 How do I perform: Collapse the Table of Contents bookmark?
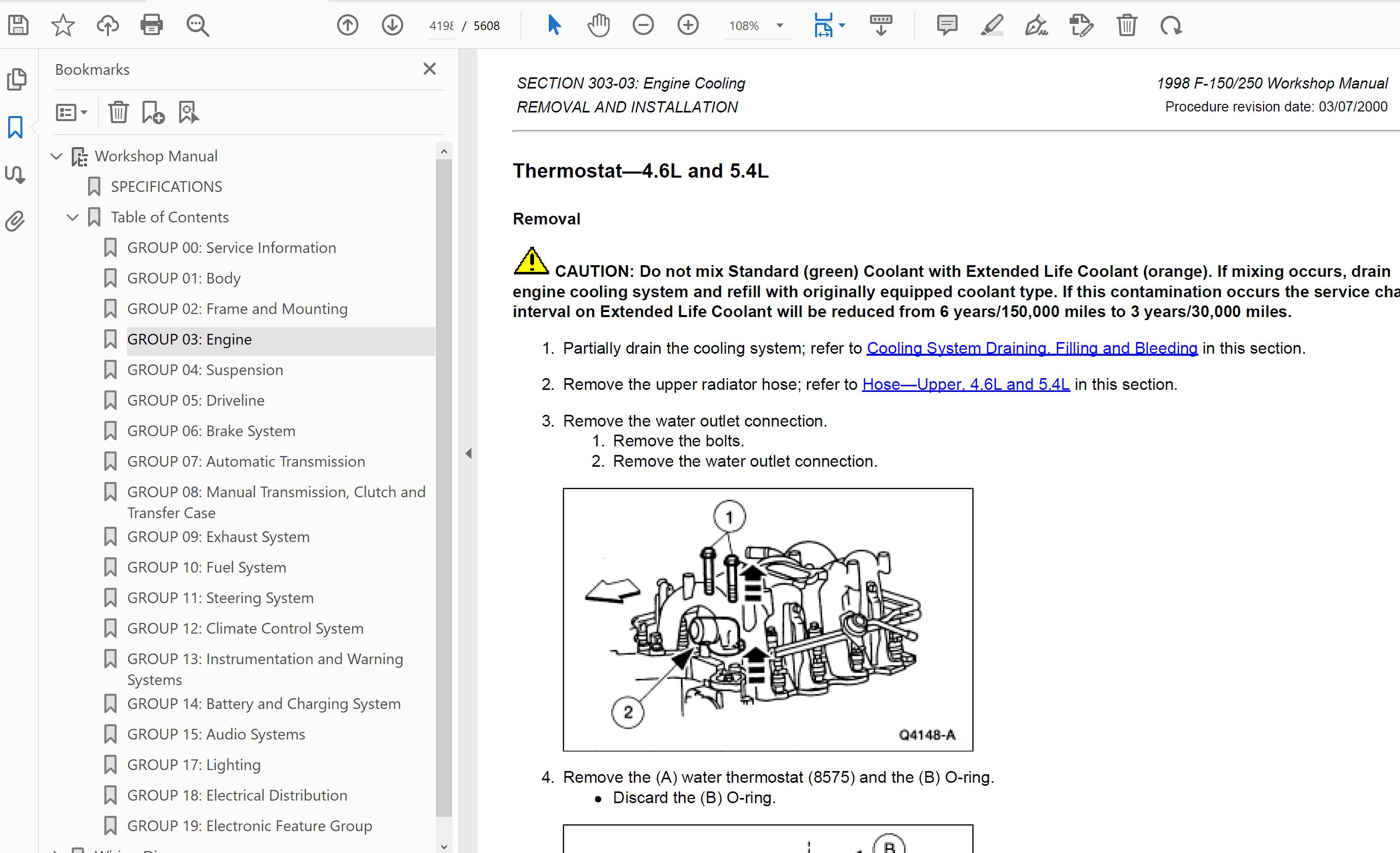pos(73,217)
